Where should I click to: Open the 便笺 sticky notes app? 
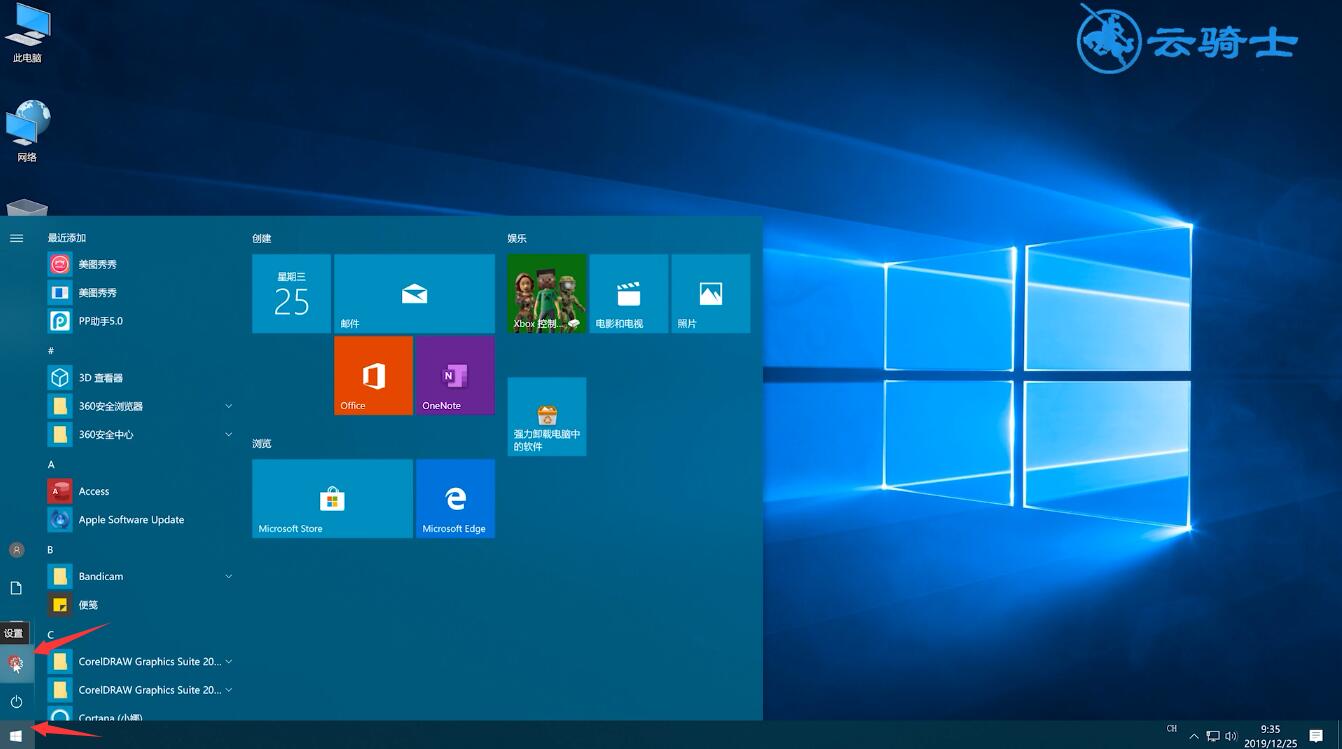point(140,605)
